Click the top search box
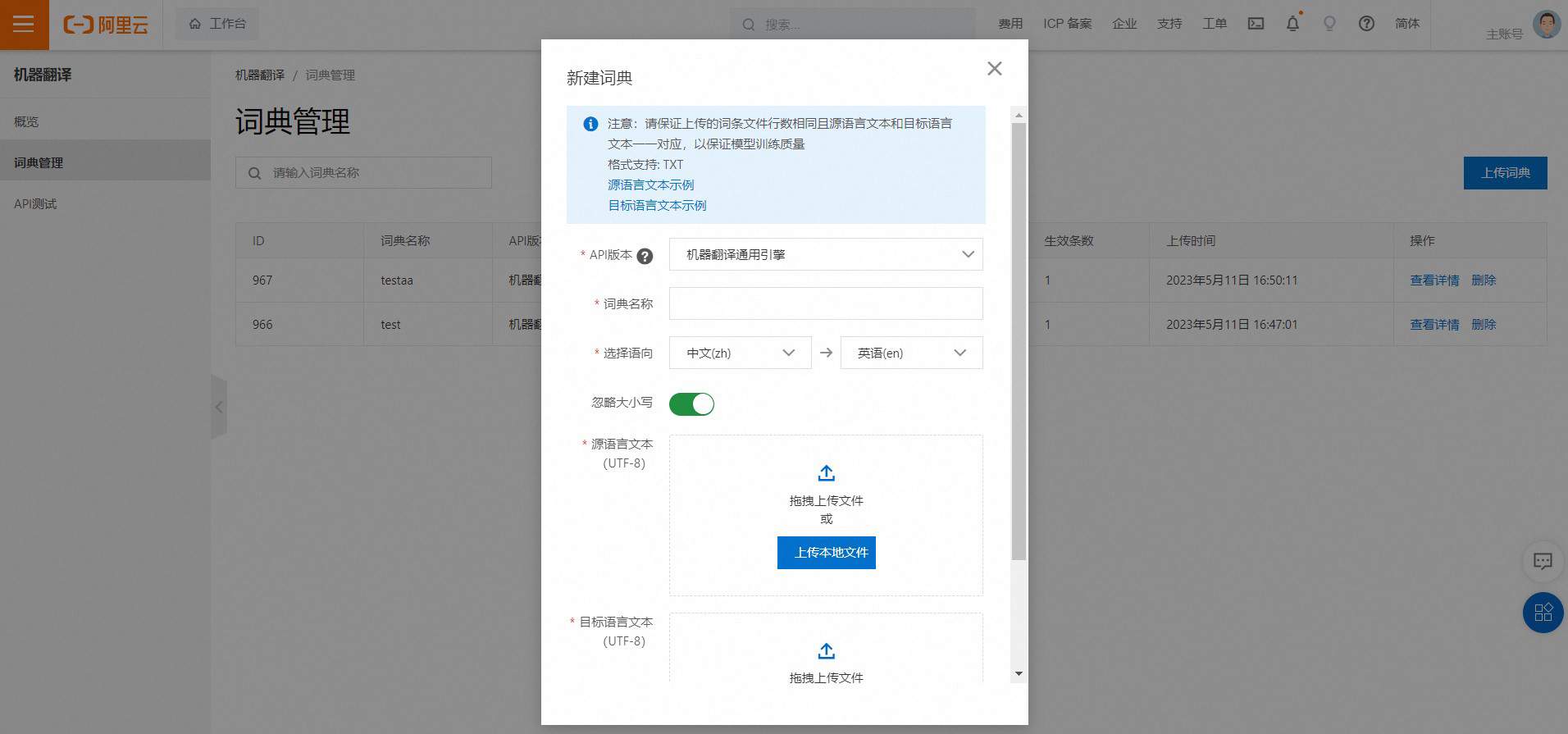Image resolution: width=1568 pixels, height=734 pixels. point(853,25)
